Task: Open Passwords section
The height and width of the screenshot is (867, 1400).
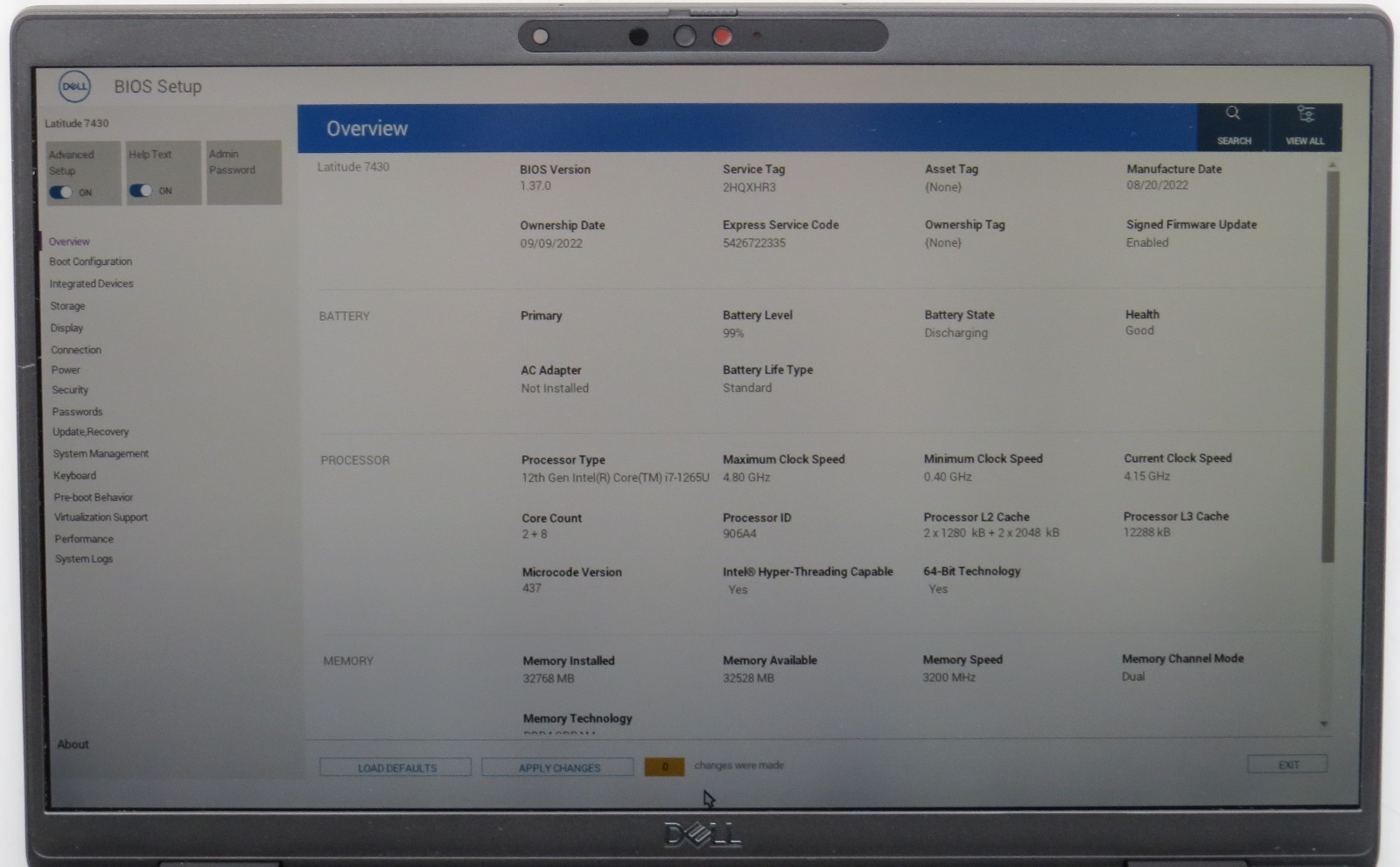Action: pos(77,412)
